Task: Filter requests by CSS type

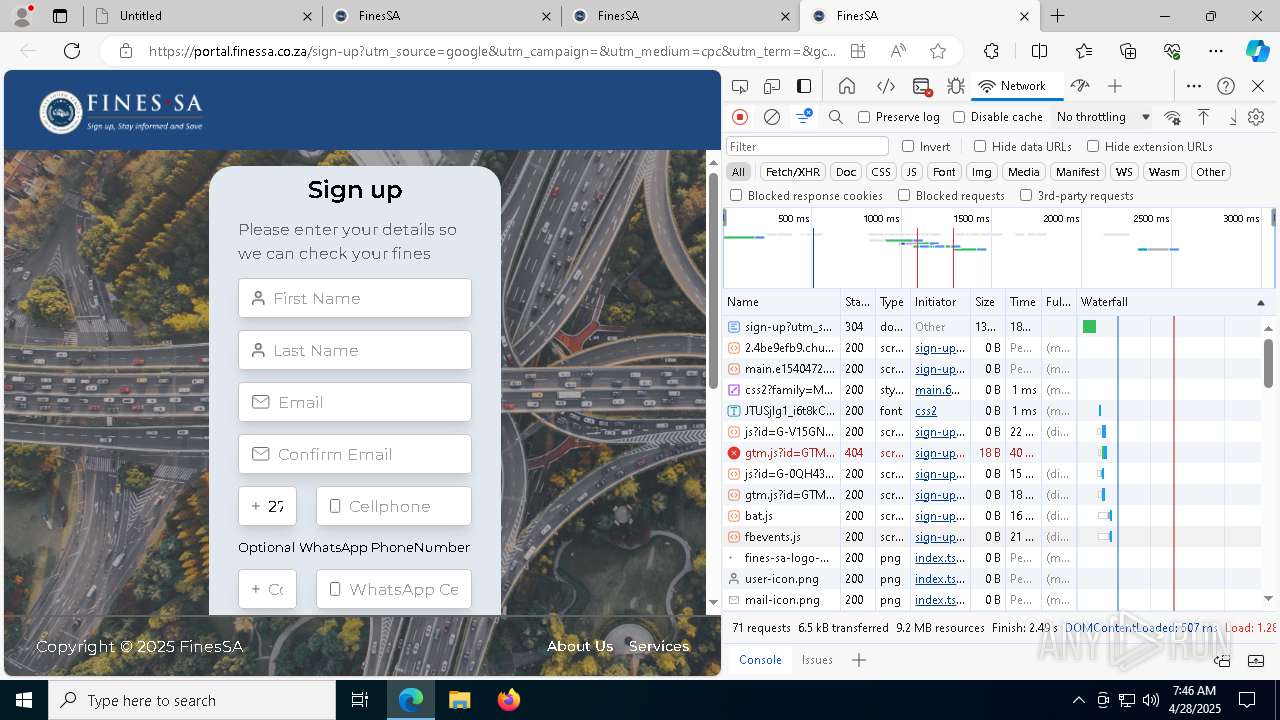Action: click(x=881, y=172)
